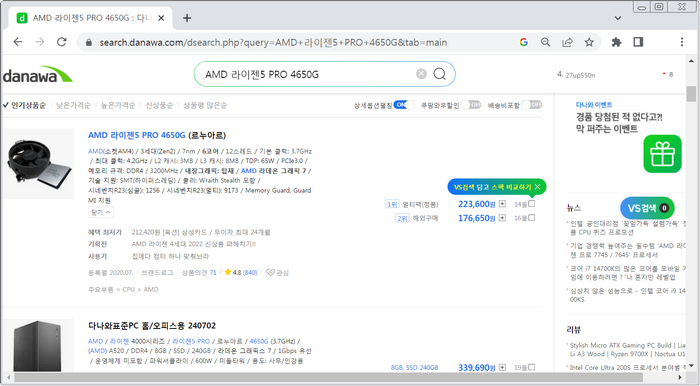Click the 339,690원 price link
The width and height of the screenshot is (700, 386).
point(477,368)
